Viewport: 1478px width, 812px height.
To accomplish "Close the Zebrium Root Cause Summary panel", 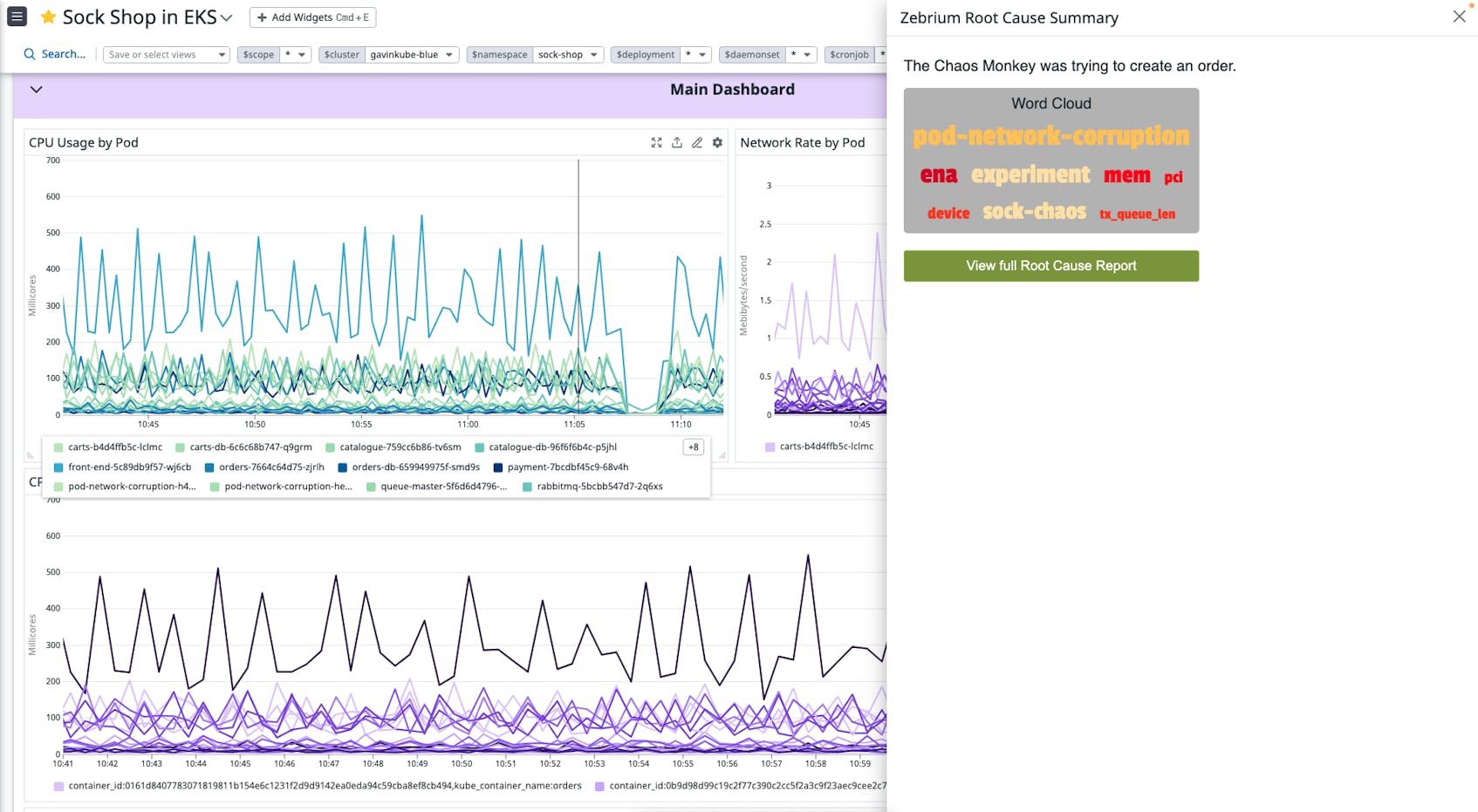I will [1458, 16].
